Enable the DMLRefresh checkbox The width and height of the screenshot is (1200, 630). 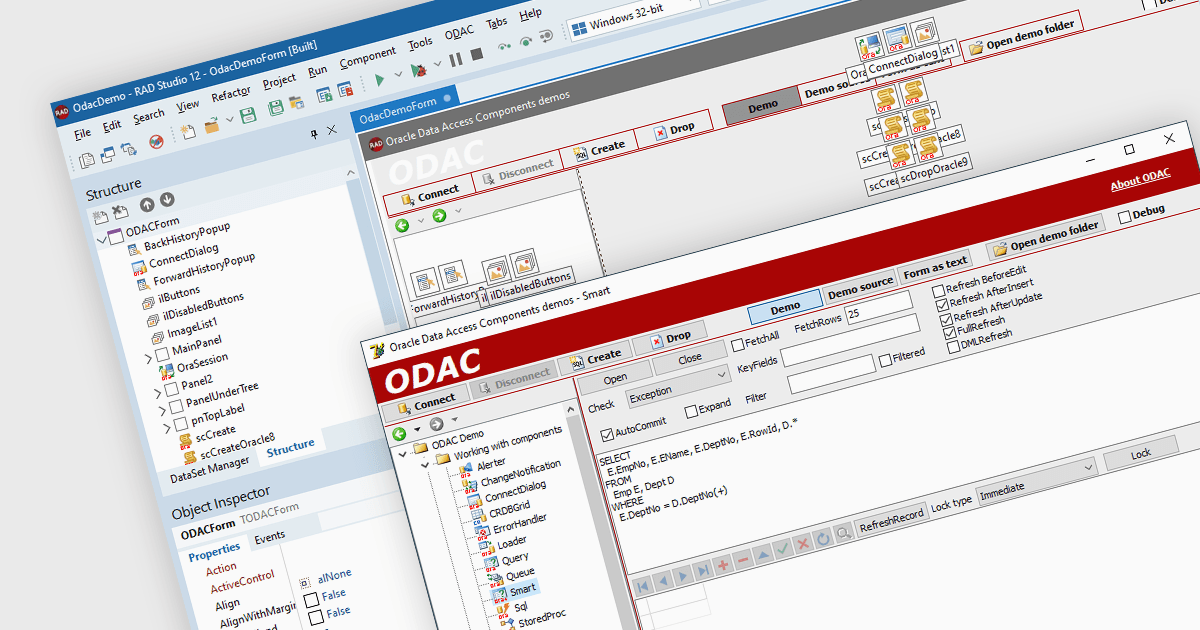tap(953, 347)
